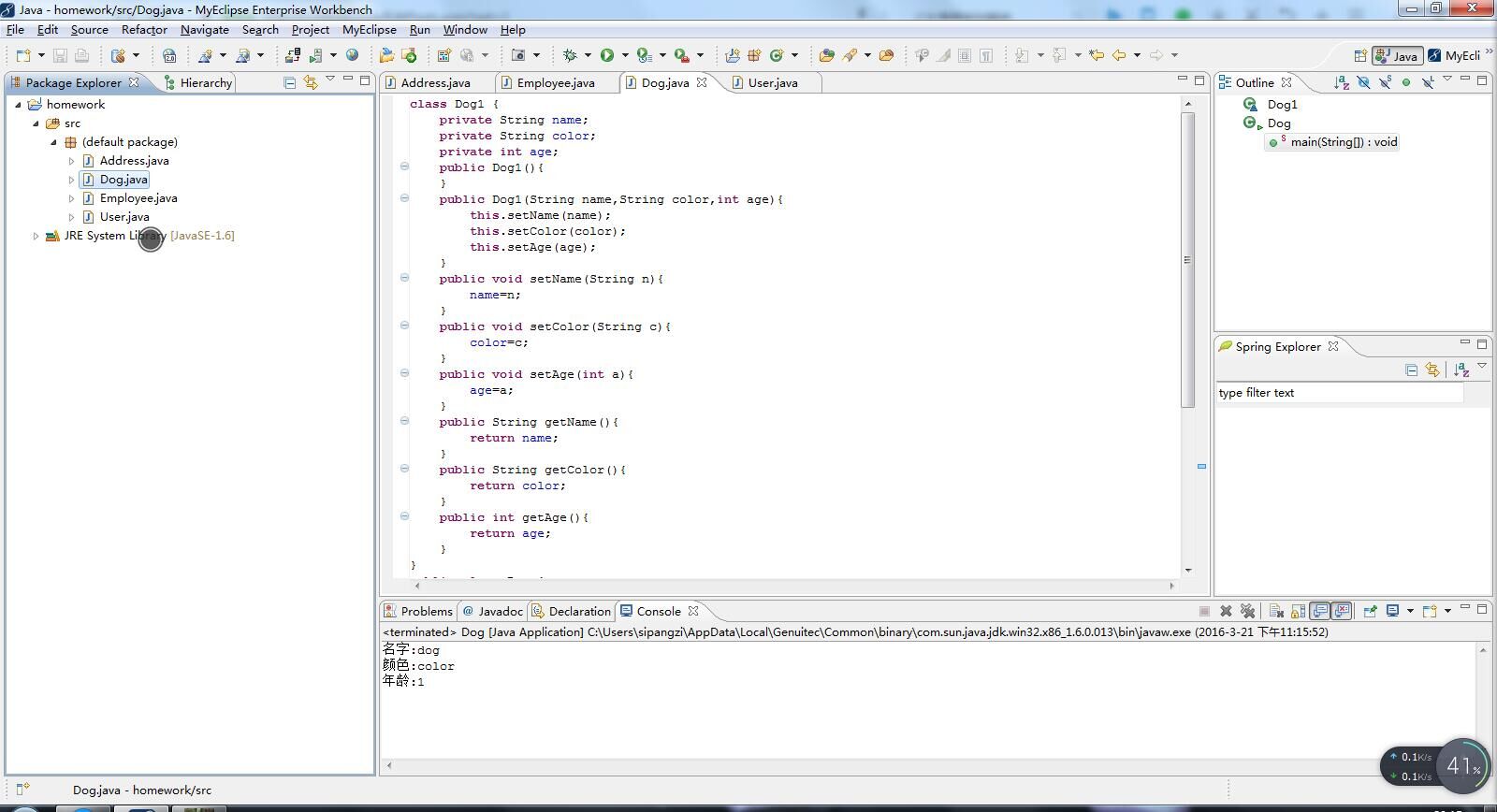Viewport: 1497px width, 812px height.
Task: Switch to User.java editor tab
Action: click(x=774, y=83)
